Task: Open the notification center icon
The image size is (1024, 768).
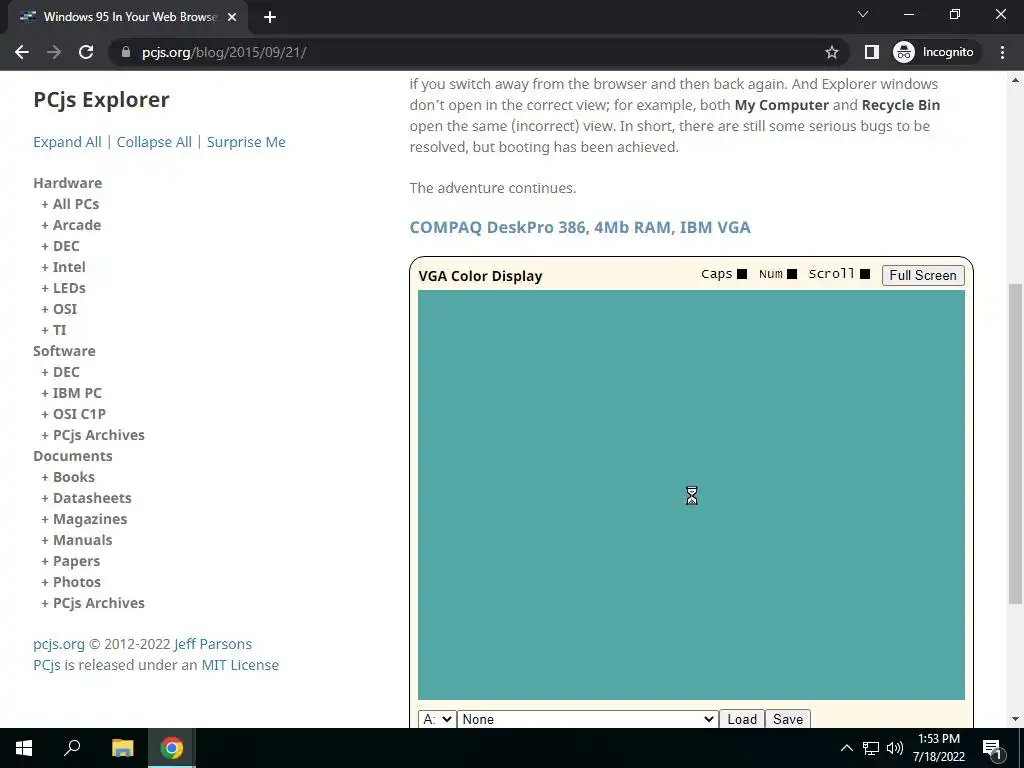Action: (992, 748)
